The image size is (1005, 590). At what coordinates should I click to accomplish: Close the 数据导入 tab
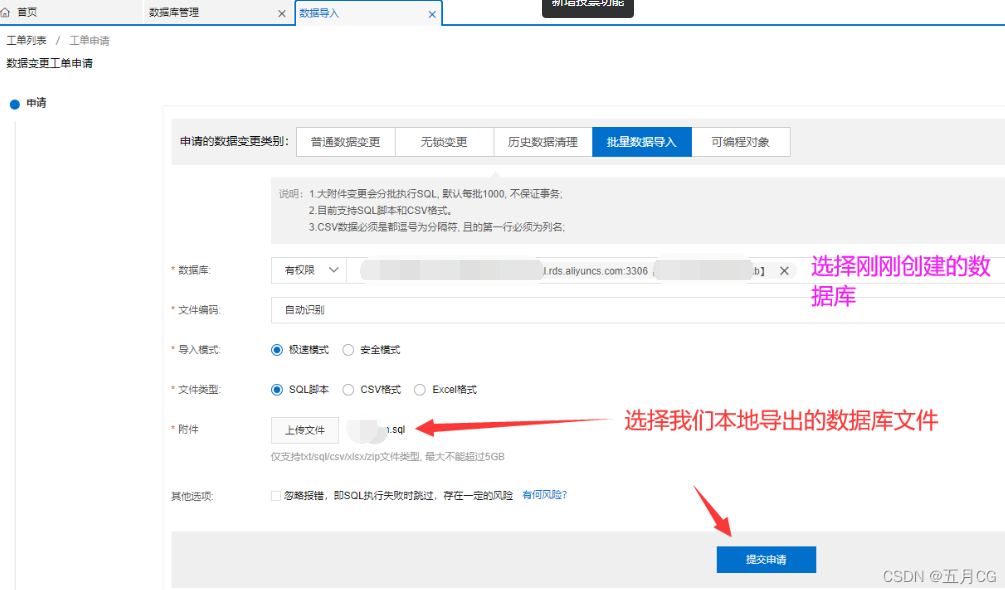(430, 13)
